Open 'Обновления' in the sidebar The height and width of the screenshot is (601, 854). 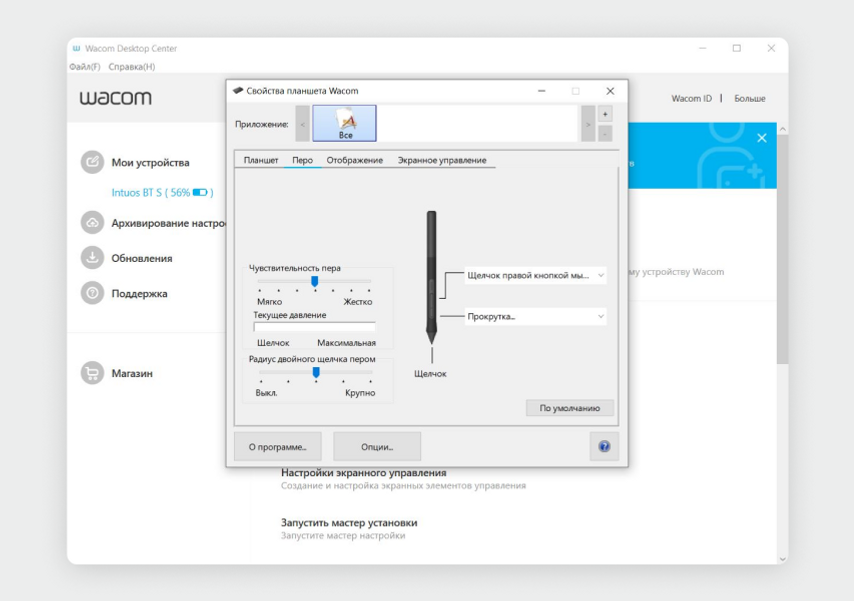pos(142,258)
